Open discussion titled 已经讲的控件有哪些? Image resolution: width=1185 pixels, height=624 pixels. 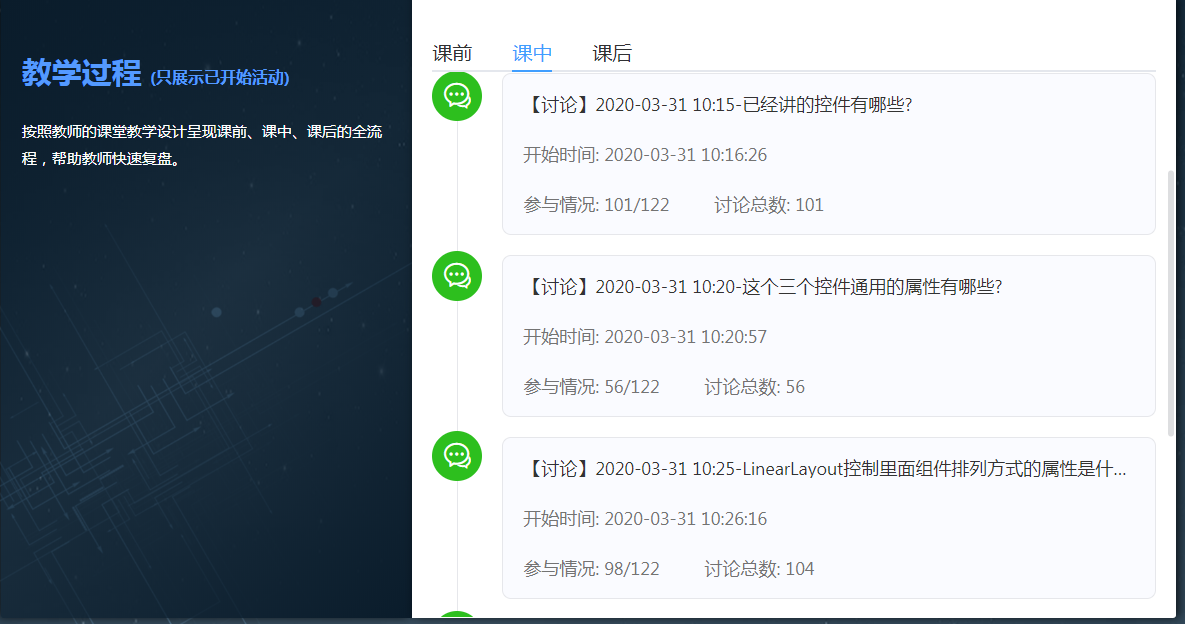pos(717,105)
